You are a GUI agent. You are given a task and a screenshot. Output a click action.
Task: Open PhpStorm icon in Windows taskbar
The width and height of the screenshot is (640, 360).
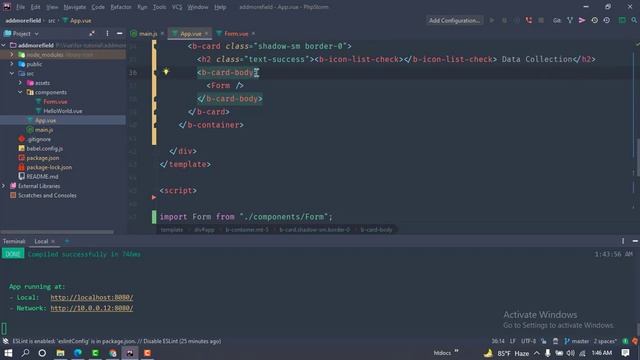coord(130,353)
